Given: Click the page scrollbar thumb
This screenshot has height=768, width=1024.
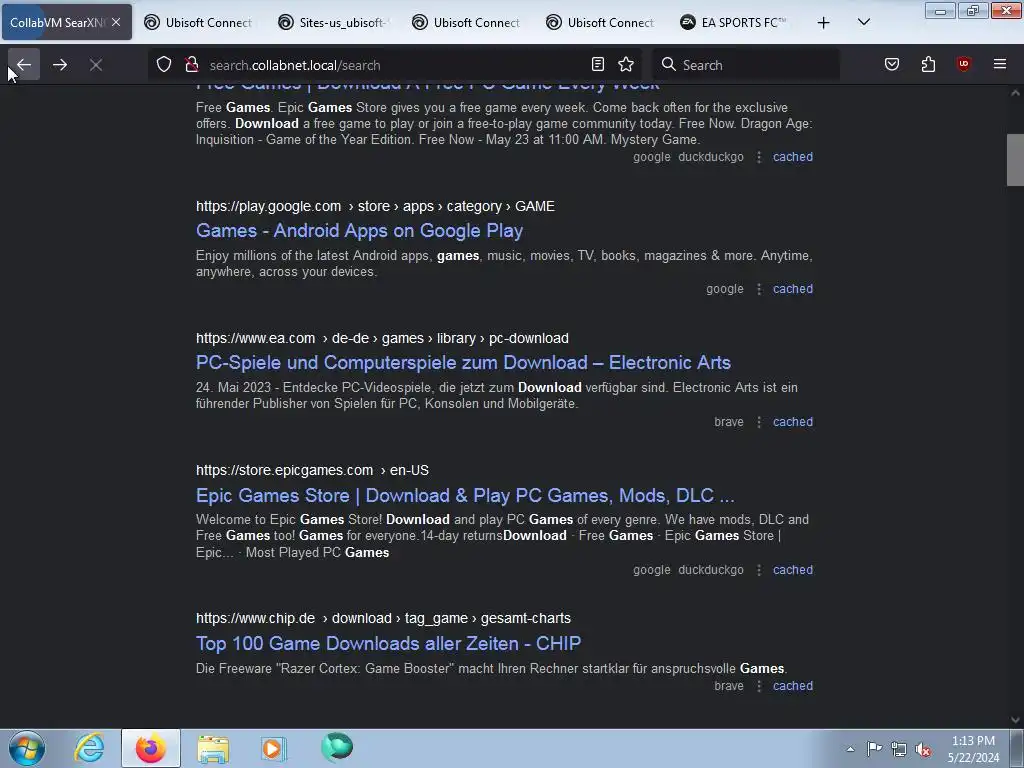Looking at the screenshot, I should pyautogui.click(x=1015, y=159).
